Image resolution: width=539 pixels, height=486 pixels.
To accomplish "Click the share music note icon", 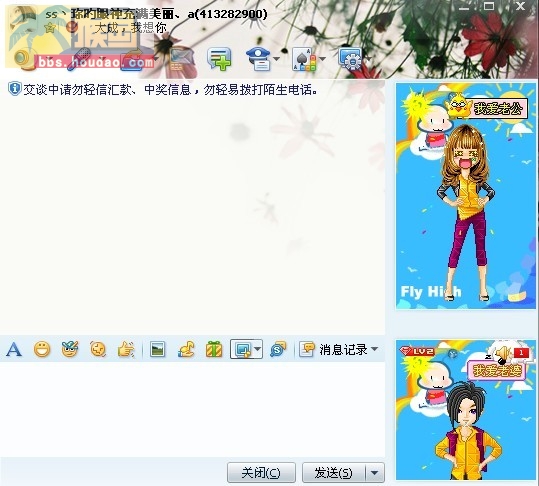I will tap(186, 350).
